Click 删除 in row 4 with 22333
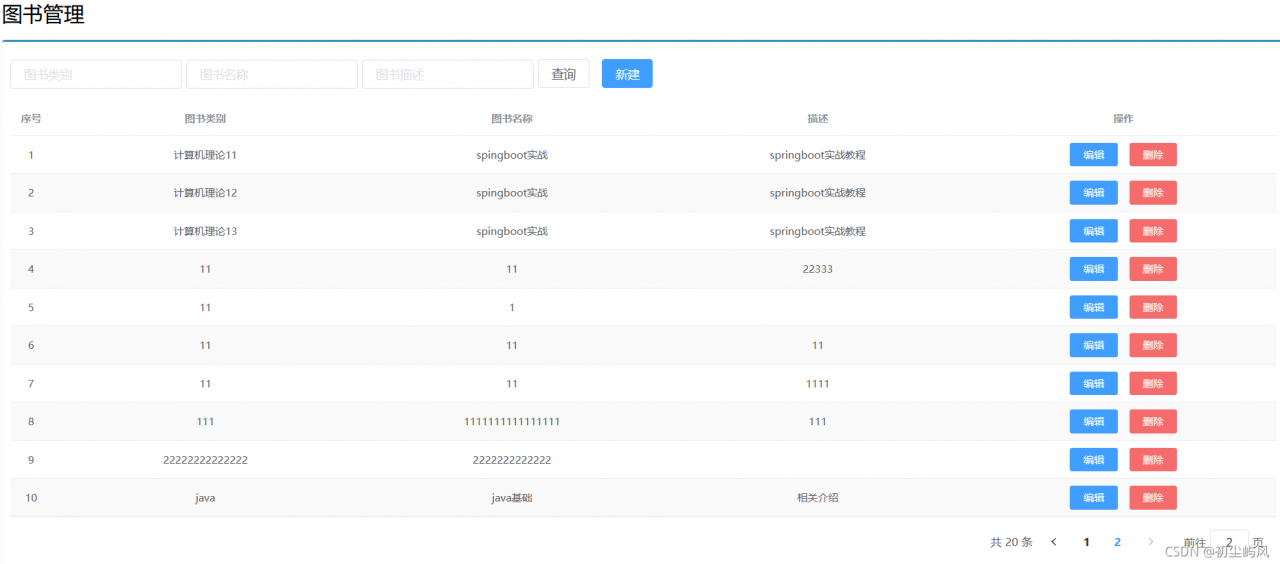 [1153, 269]
